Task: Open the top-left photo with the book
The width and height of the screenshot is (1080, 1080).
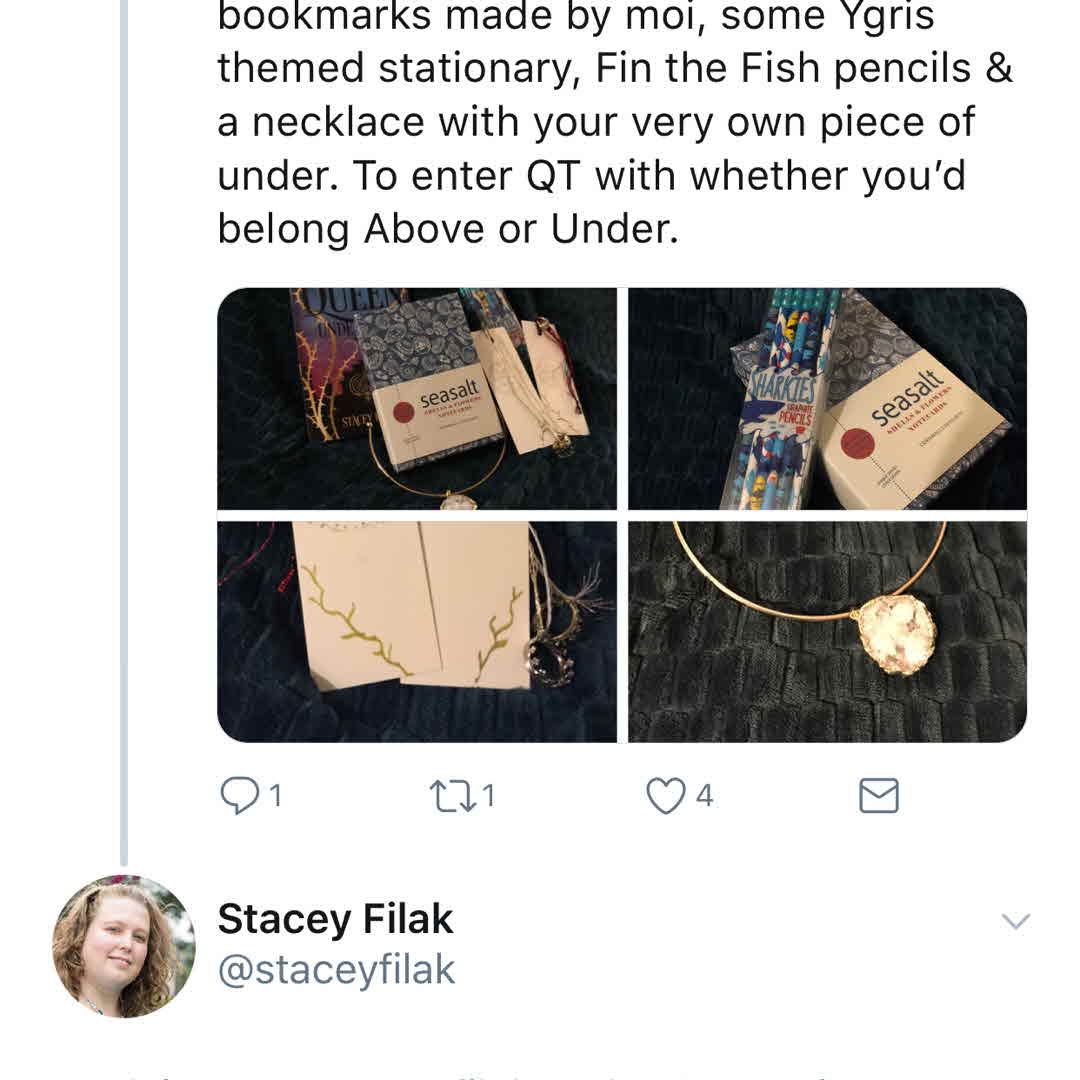Action: point(417,398)
